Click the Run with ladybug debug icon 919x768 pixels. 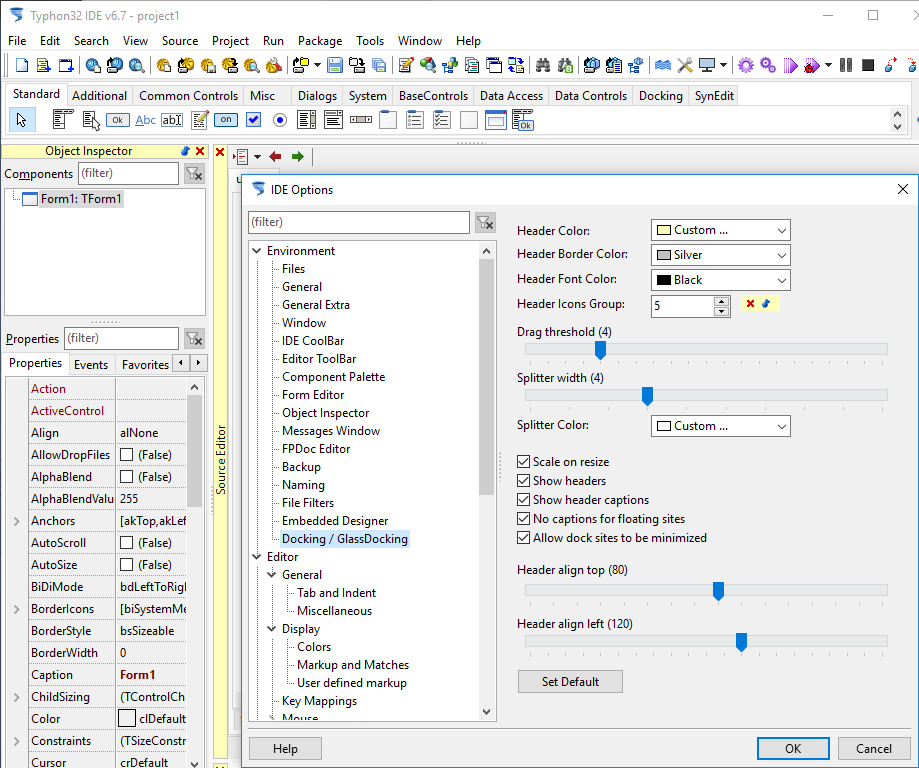[812, 65]
